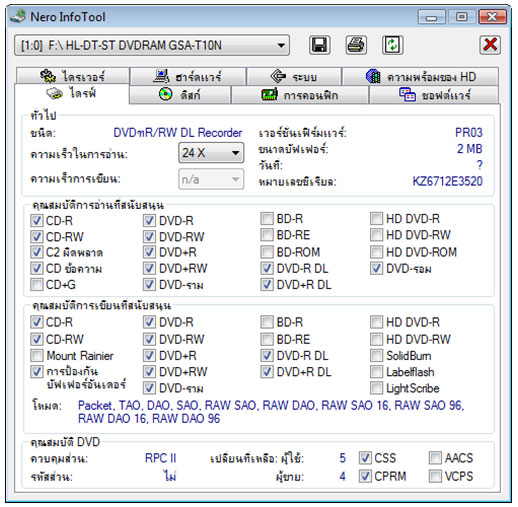This screenshot has height=507, width=518.
Task: Toggle the CPRM checkbox
Action: [365, 476]
